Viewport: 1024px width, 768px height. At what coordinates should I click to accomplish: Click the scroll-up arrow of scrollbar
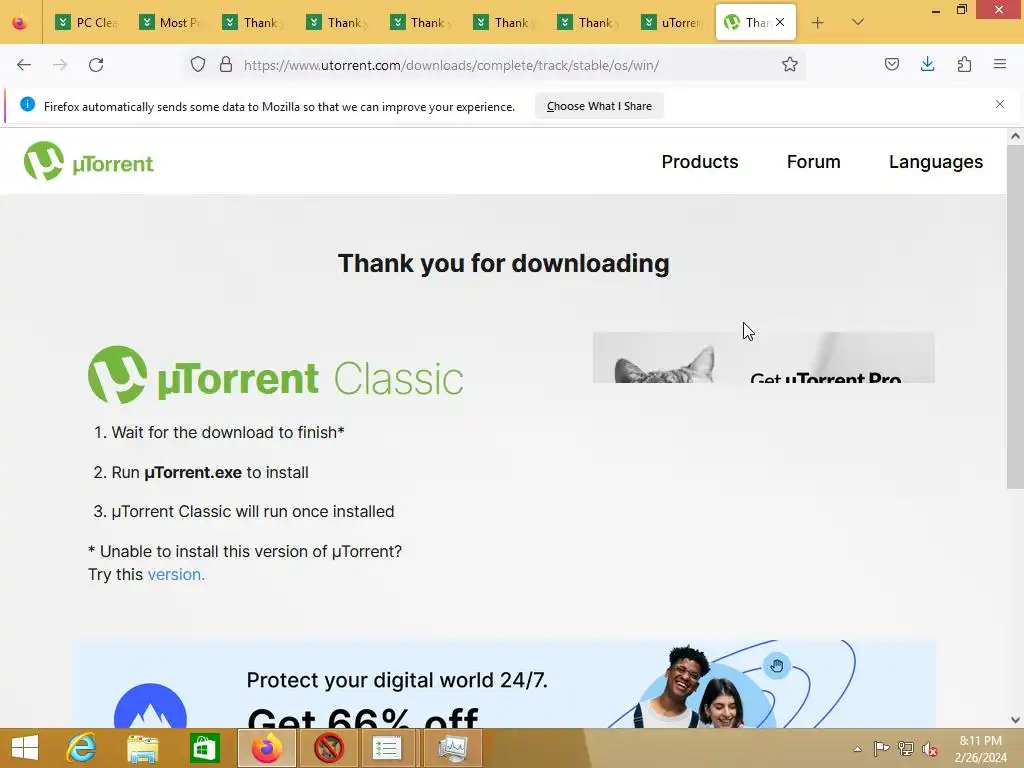click(1015, 136)
